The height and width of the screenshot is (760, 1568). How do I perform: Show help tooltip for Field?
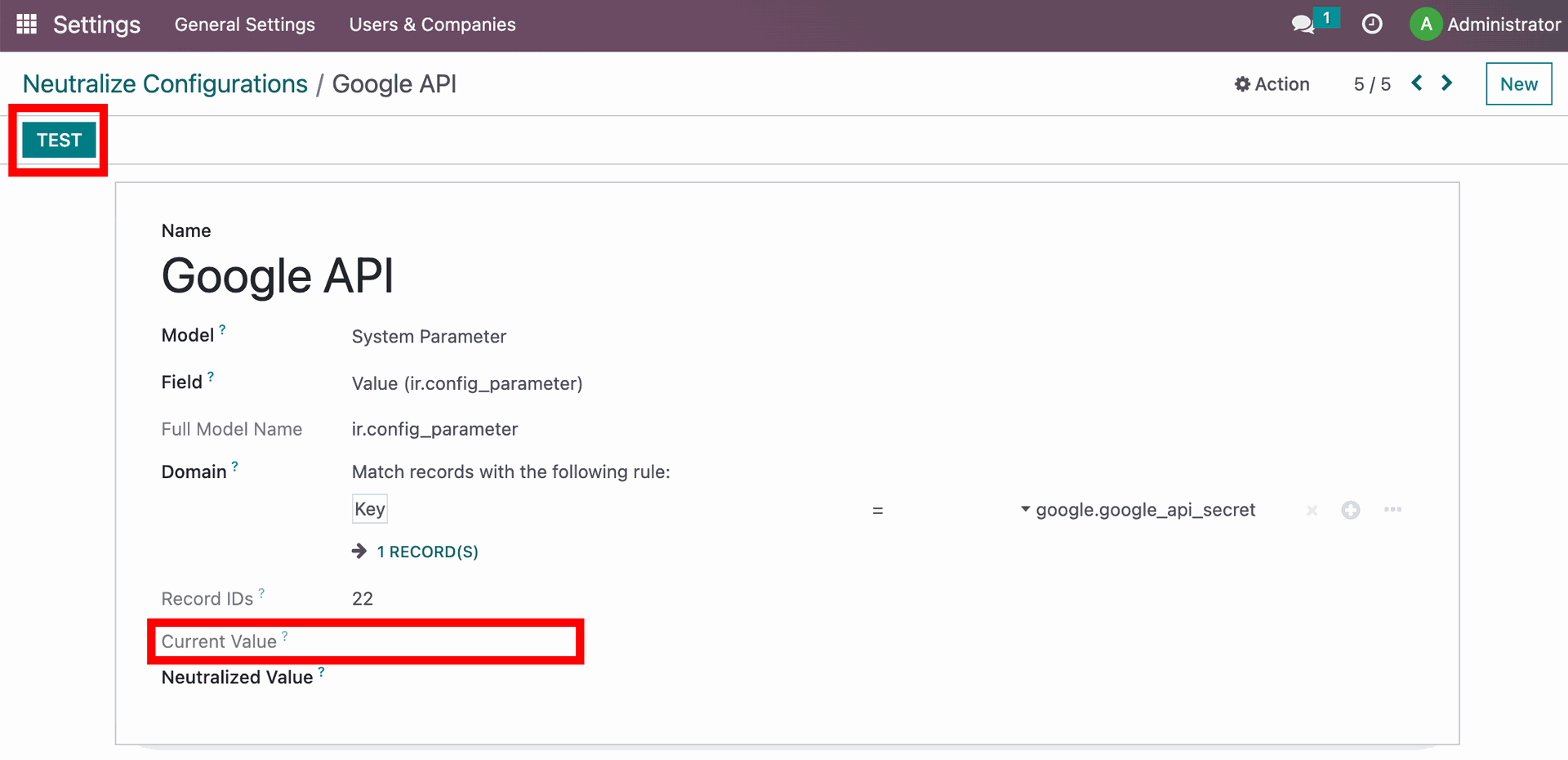211,377
